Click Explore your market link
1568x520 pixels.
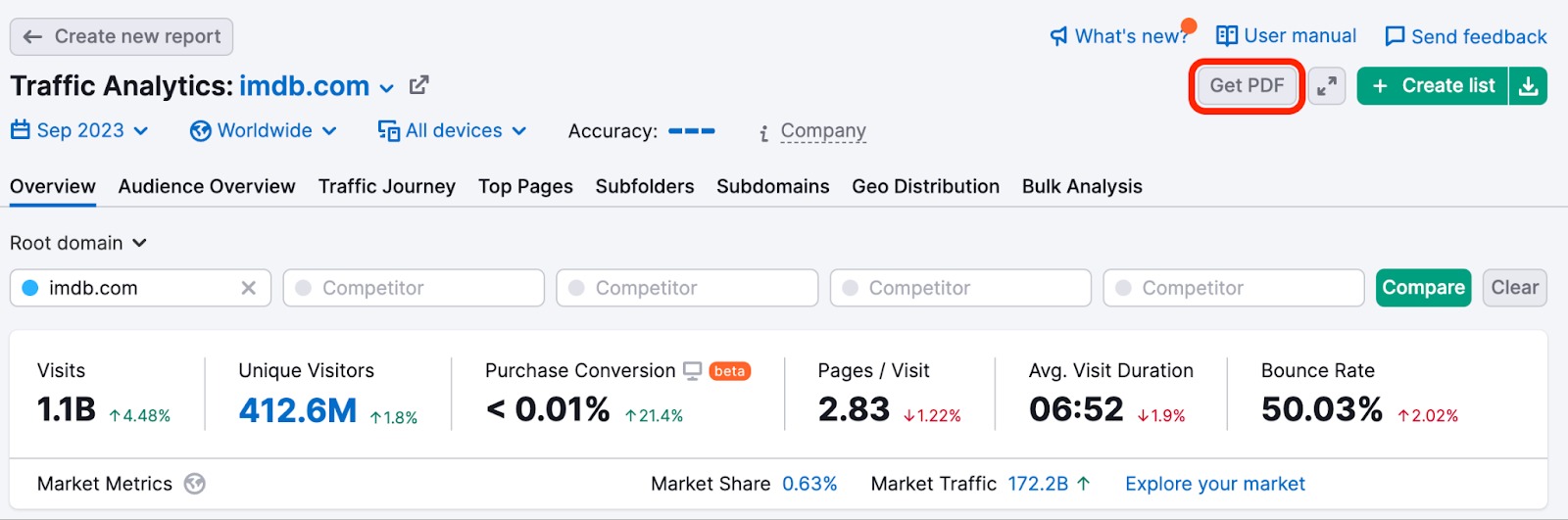click(1215, 484)
